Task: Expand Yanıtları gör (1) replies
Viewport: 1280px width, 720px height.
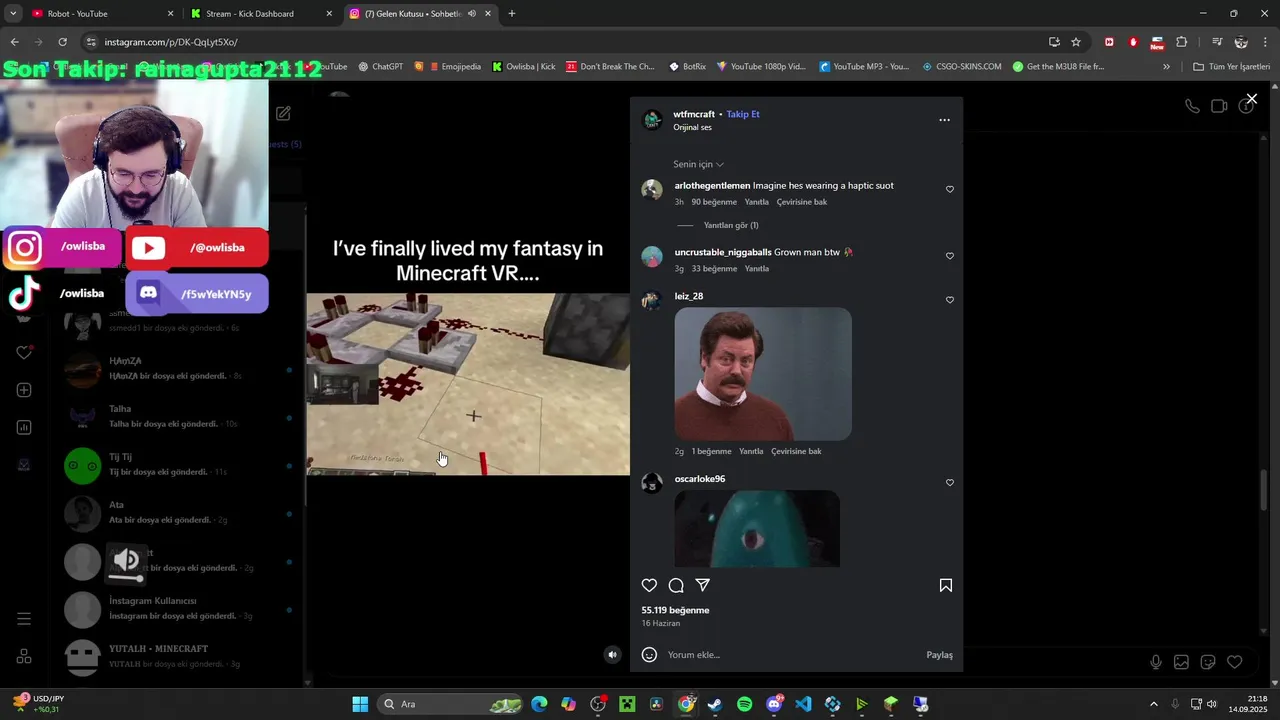Action: pos(731,225)
